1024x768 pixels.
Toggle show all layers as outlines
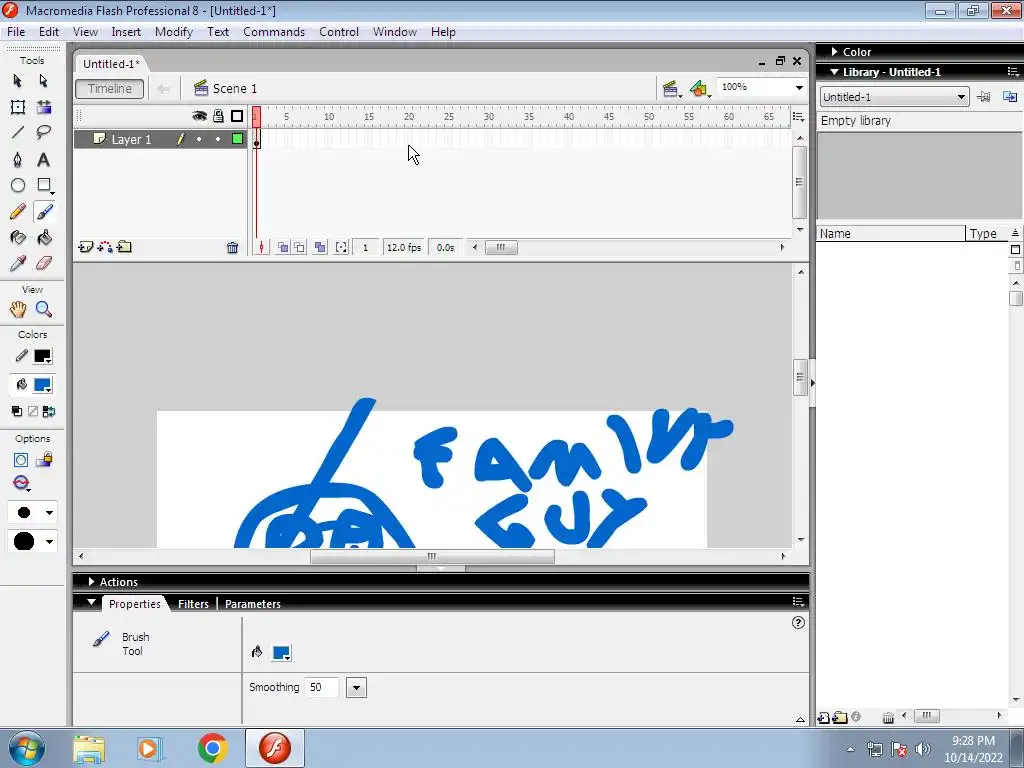point(237,116)
